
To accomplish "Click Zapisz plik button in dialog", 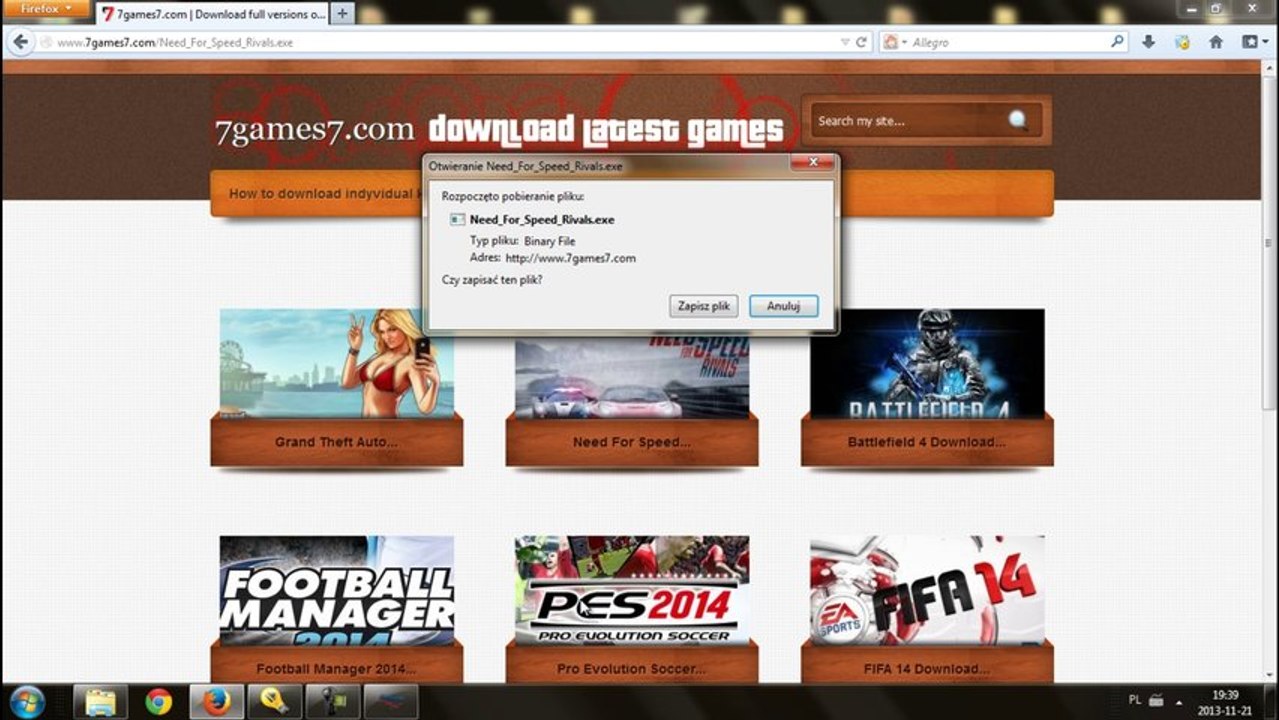I will coord(703,306).
